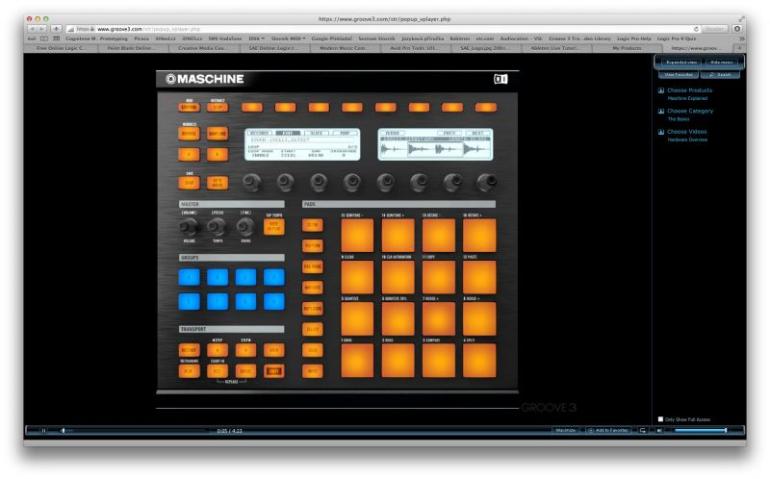The width and height of the screenshot is (770, 479).
Task: Click the SHIFT transport button on Maschine
Action: point(274,371)
